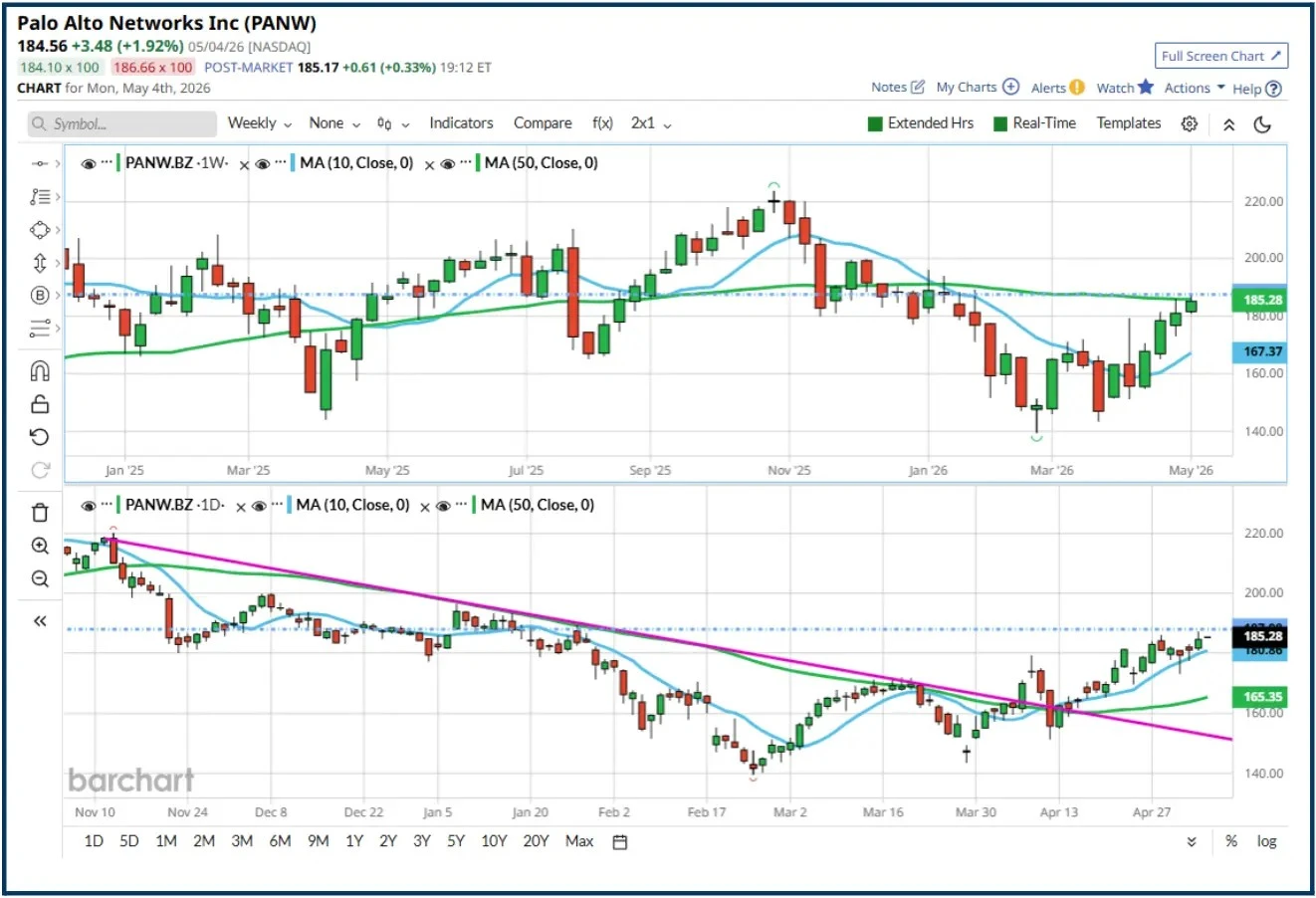Zoom in on the chart
1316x898 pixels.
[x=40, y=546]
